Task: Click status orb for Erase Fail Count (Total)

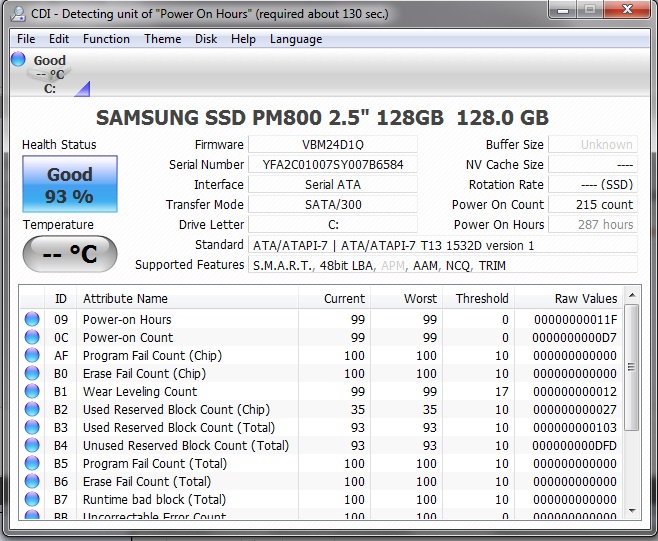Action: click(x=32, y=482)
